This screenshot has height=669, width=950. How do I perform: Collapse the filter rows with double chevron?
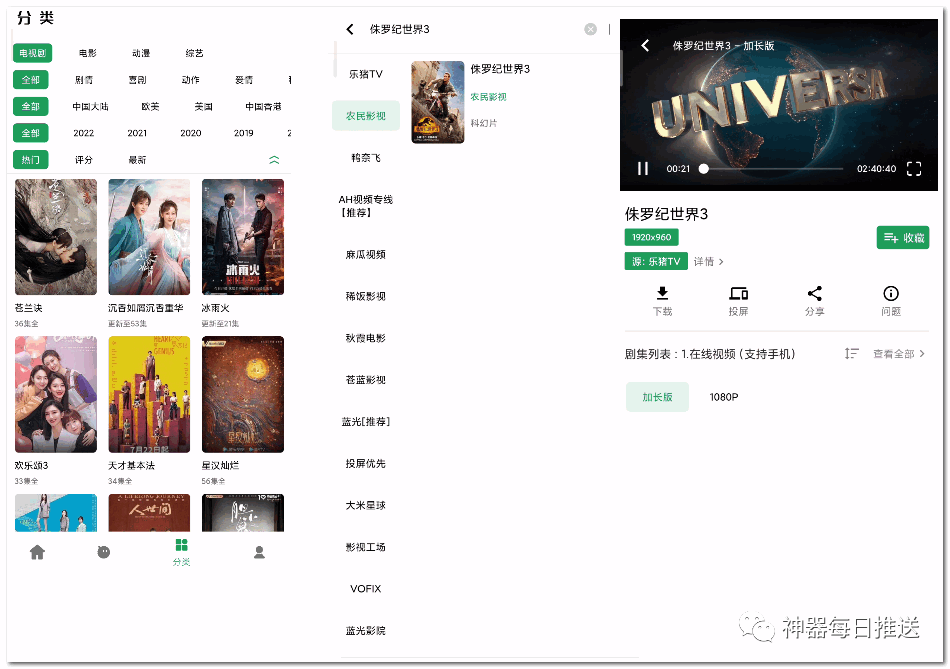[x=274, y=160]
